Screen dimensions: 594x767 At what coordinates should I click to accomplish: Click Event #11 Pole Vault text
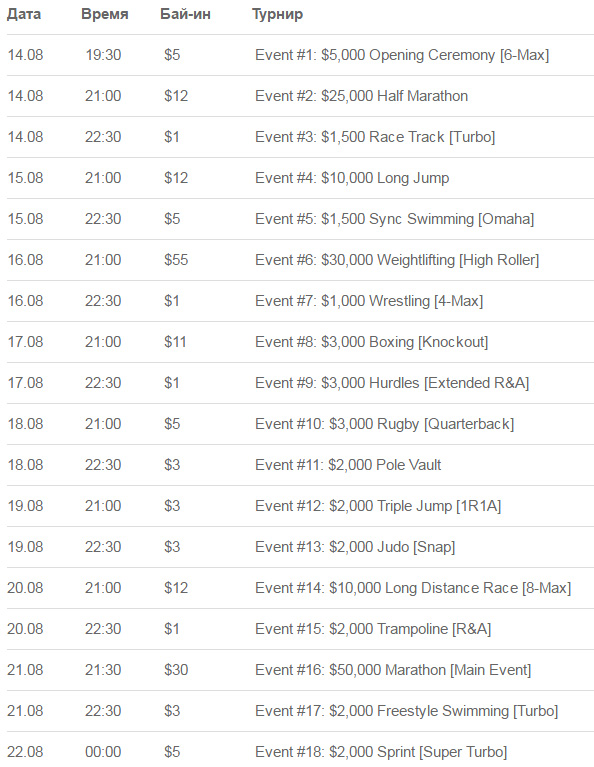[x=348, y=465]
